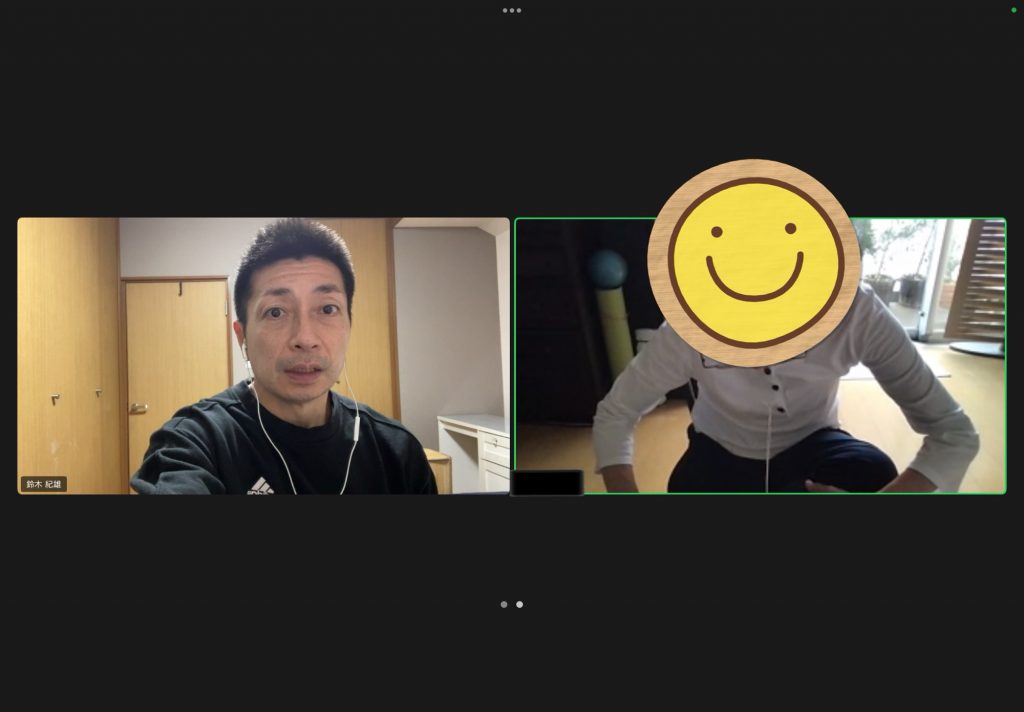This screenshot has width=1024, height=712.
Task: Click the smiley face sticker overlay
Action: pos(754,262)
